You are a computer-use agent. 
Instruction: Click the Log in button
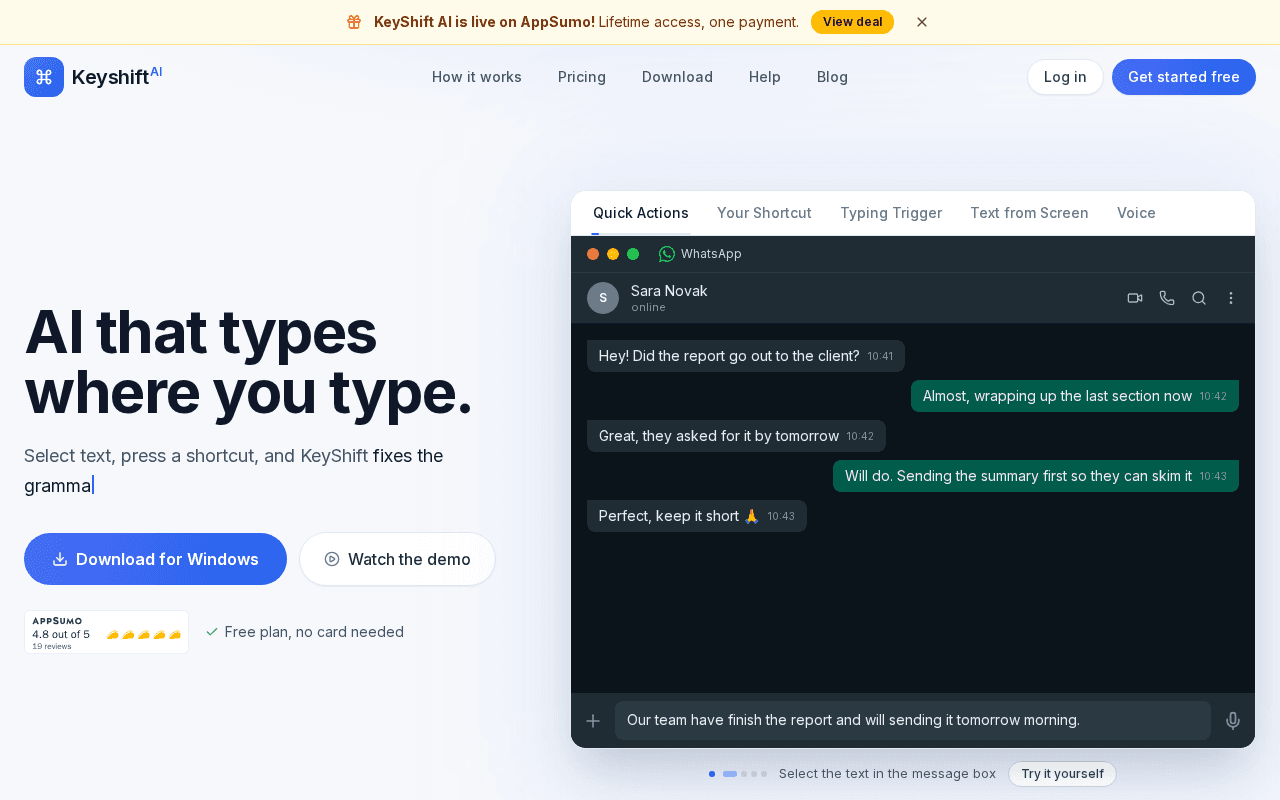pos(1065,77)
